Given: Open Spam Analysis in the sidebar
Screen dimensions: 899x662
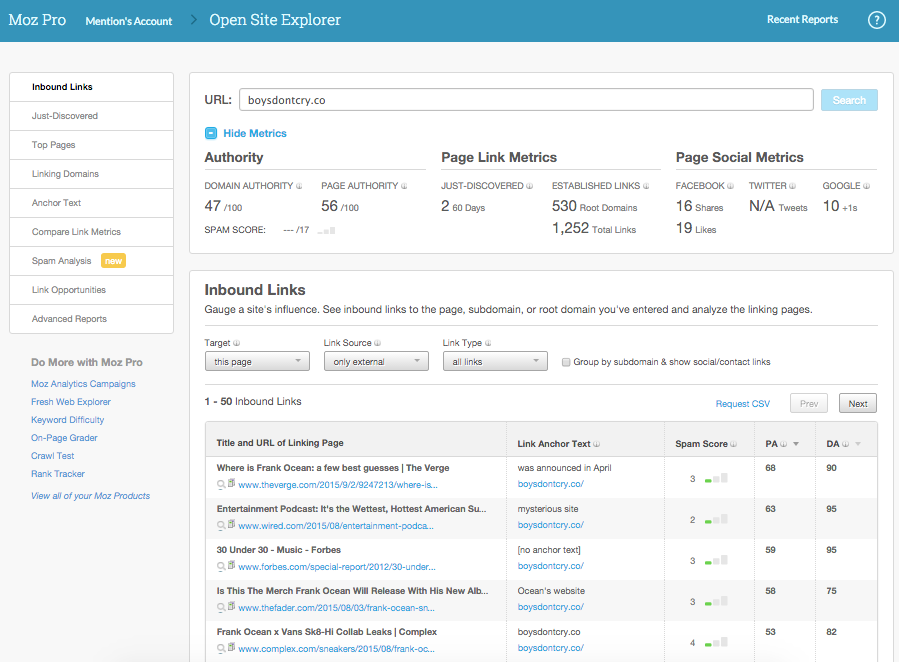Looking at the screenshot, I should 92,261.
